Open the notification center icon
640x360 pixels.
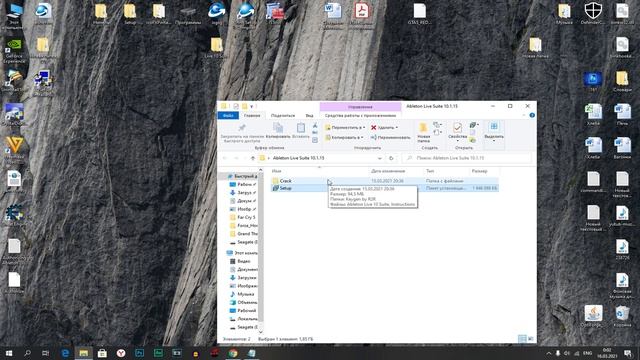click(x=628, y=353)
